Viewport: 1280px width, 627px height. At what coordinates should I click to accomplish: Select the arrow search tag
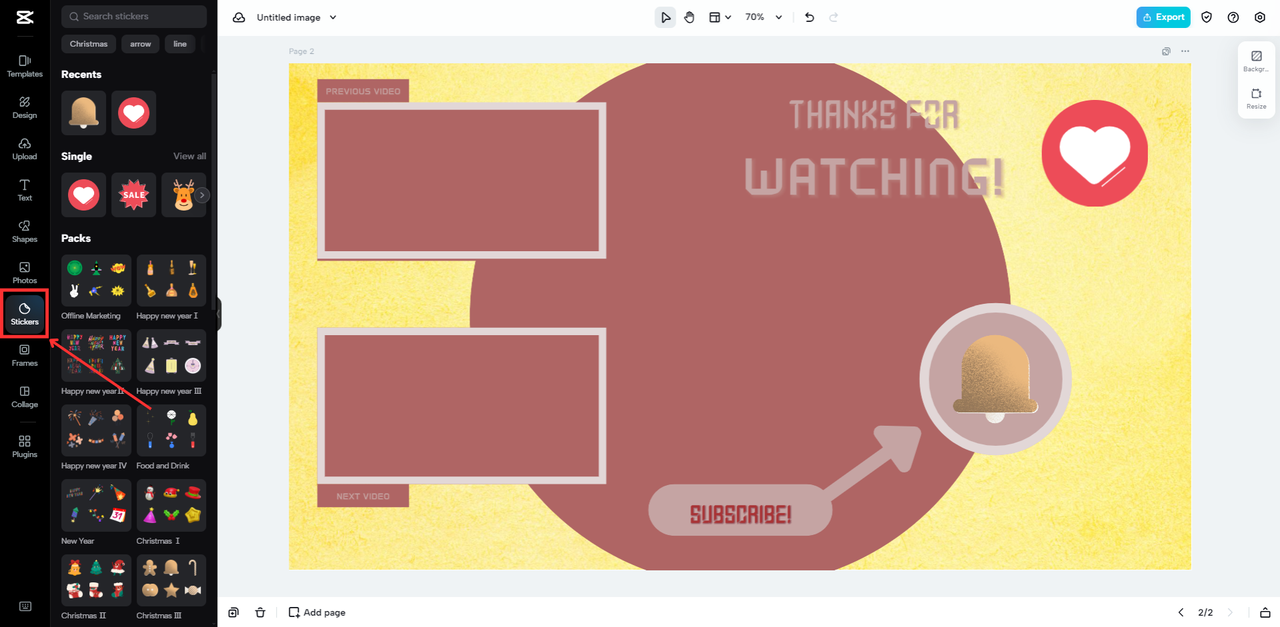point(140,44)
